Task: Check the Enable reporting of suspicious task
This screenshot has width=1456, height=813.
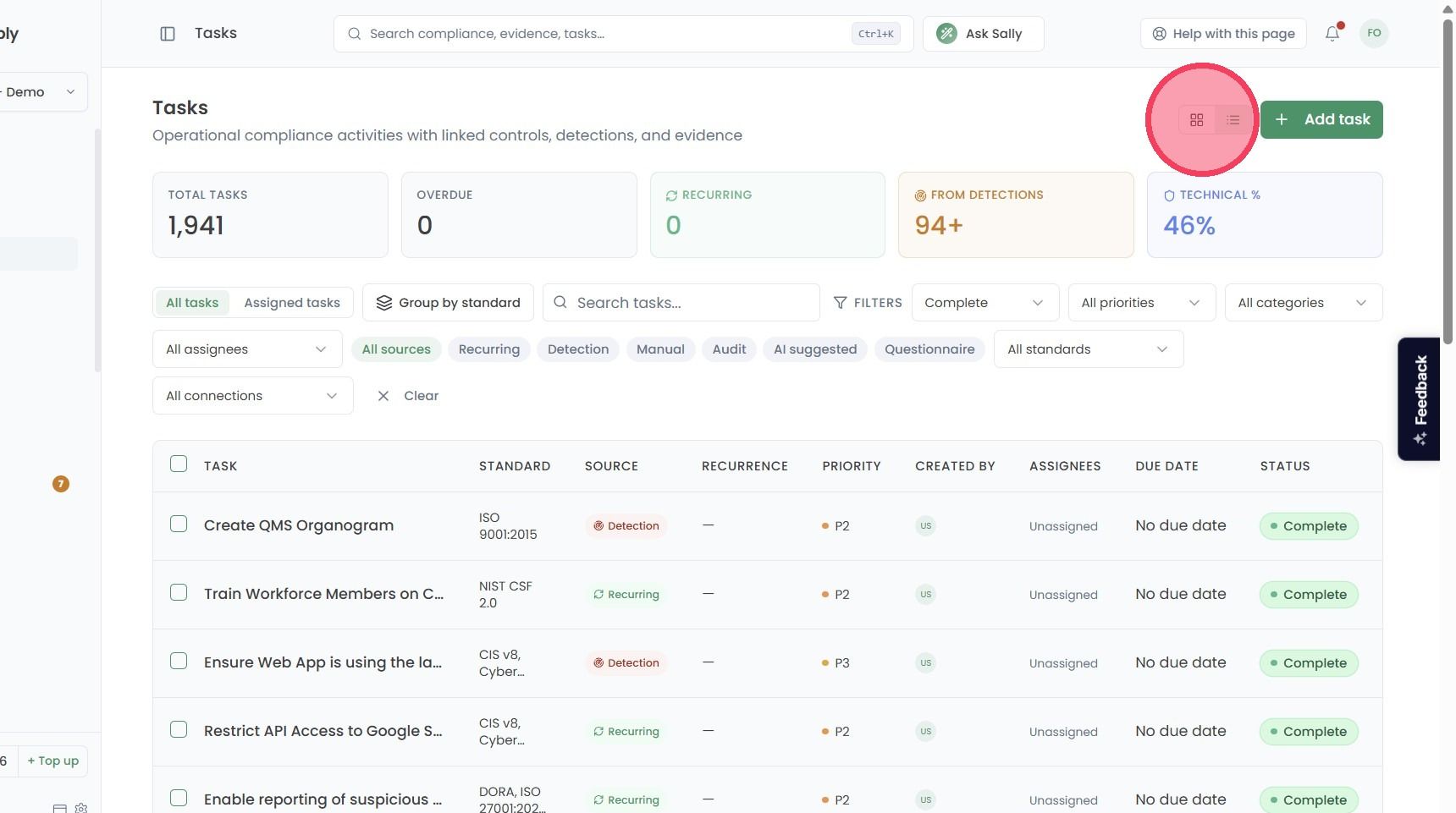Action: pos(179,798)
